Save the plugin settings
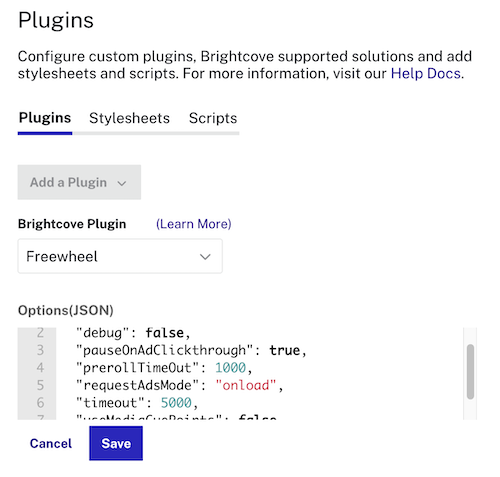Screen dimensions: 500x477 116,443
